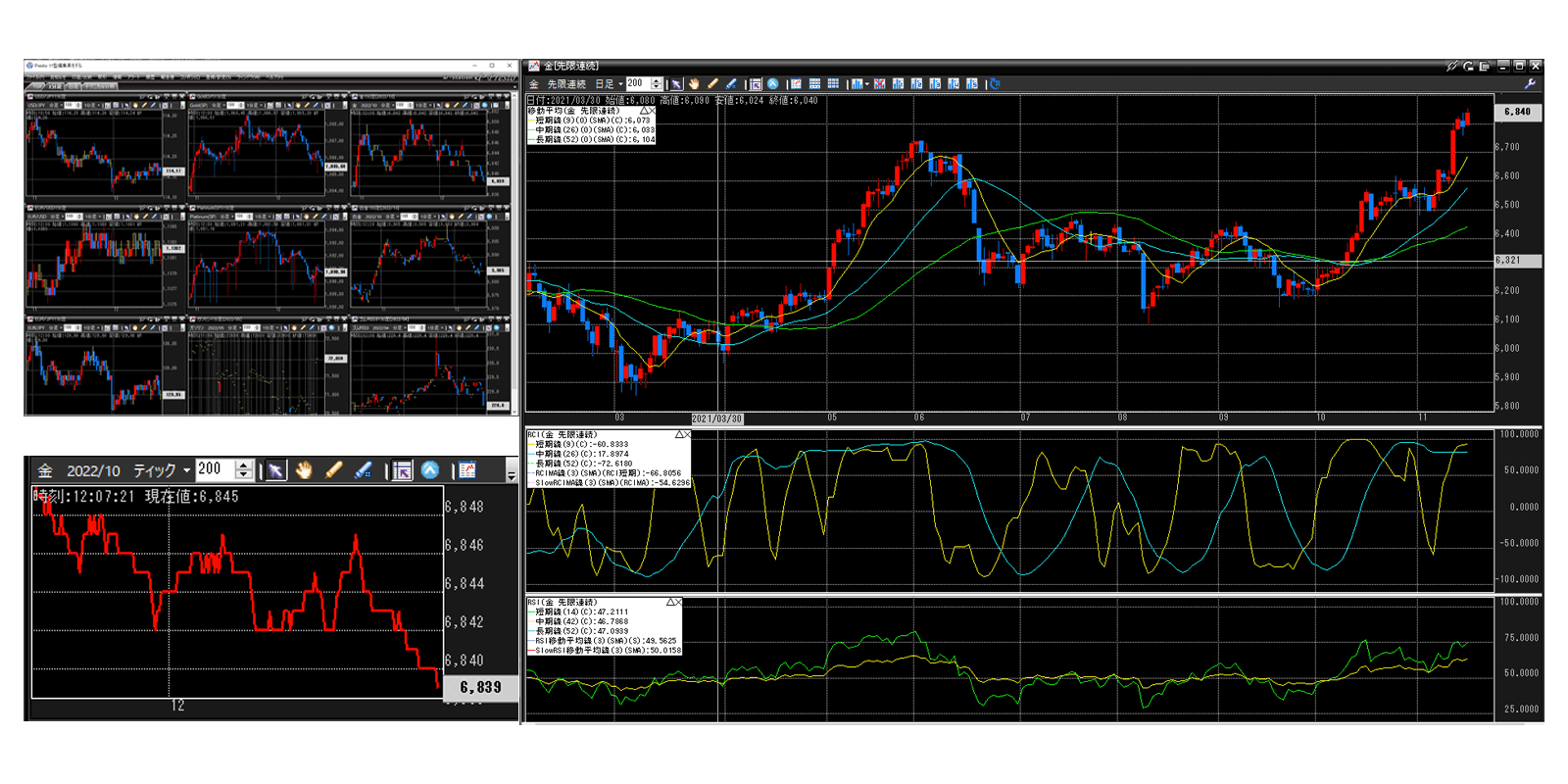Click the blue refresh icon in main chart toolbar
This screenshot has height=784, width=1568.
[x=995, y=84]
